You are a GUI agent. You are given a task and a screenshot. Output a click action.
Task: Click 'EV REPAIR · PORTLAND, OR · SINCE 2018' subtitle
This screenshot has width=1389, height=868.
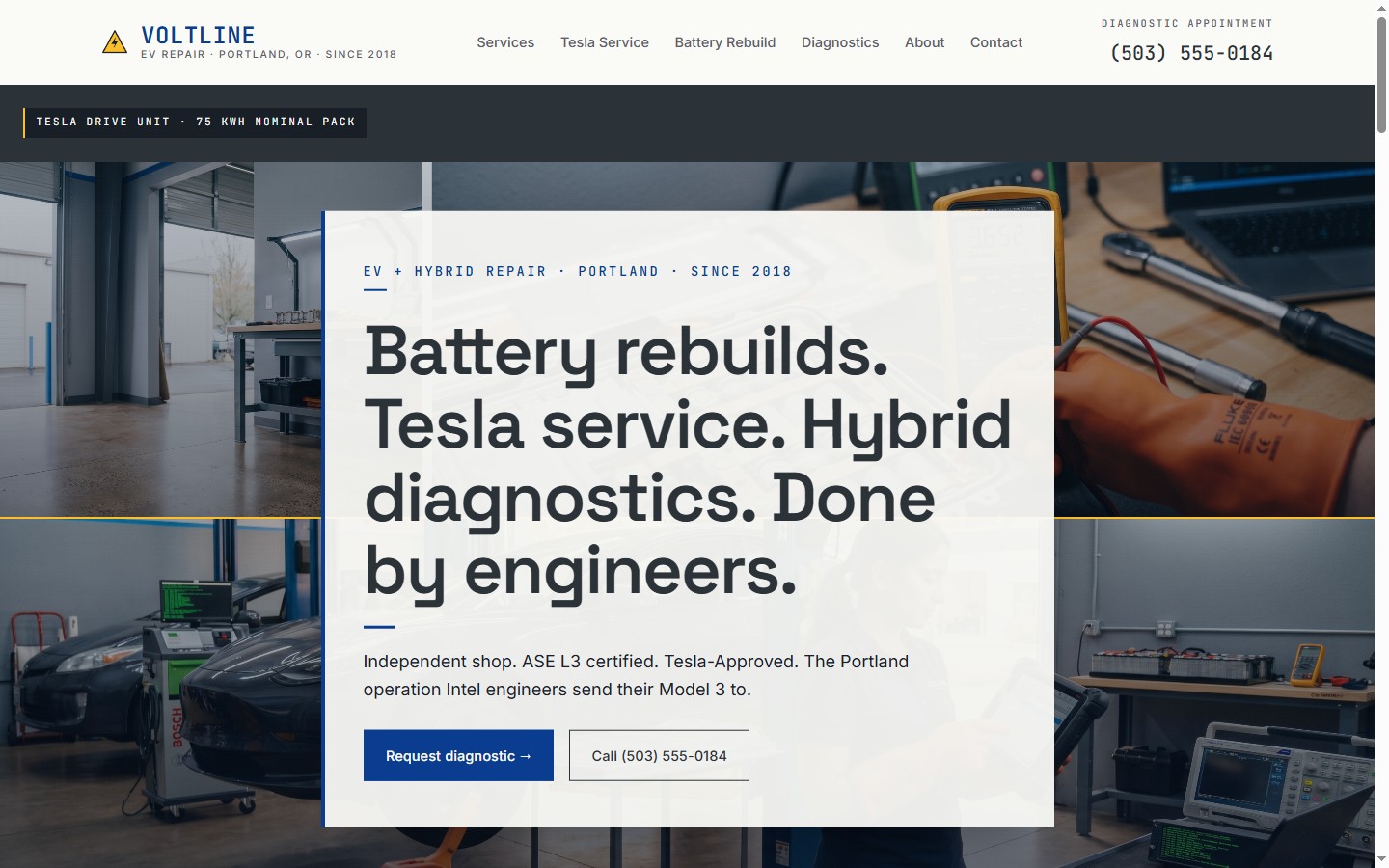point(269,55)
